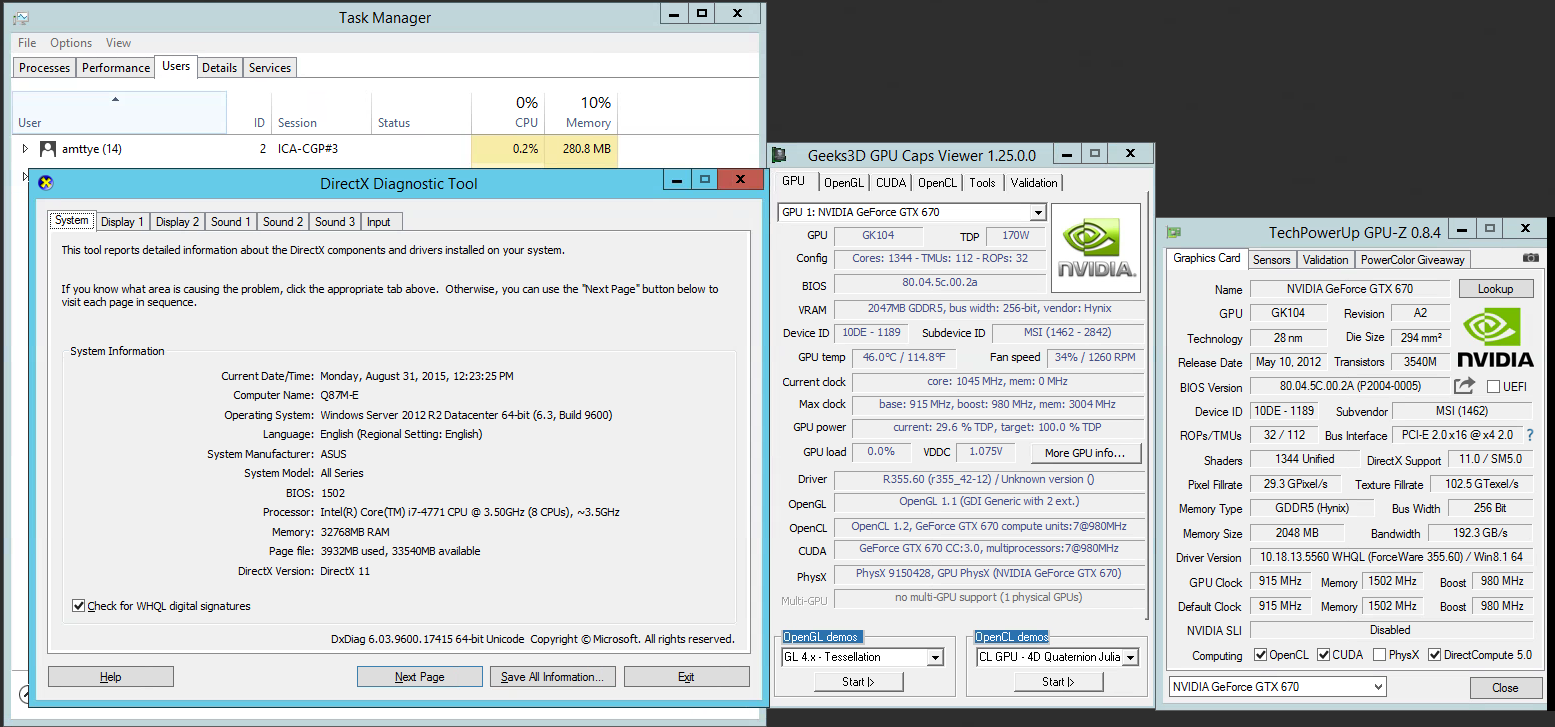Switch to Tools tab in GPU Caps Viewer
Screen dimensions: 1555x727
[982, 183]
